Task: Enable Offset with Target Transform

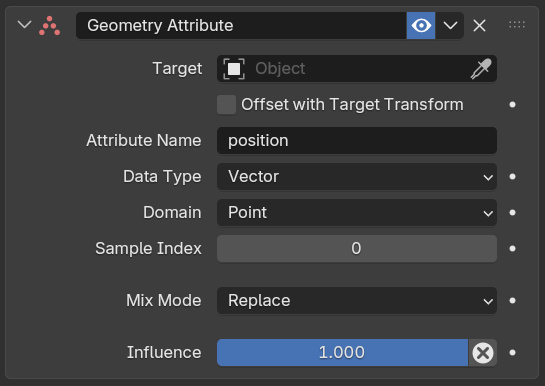Action: [226, 105]
